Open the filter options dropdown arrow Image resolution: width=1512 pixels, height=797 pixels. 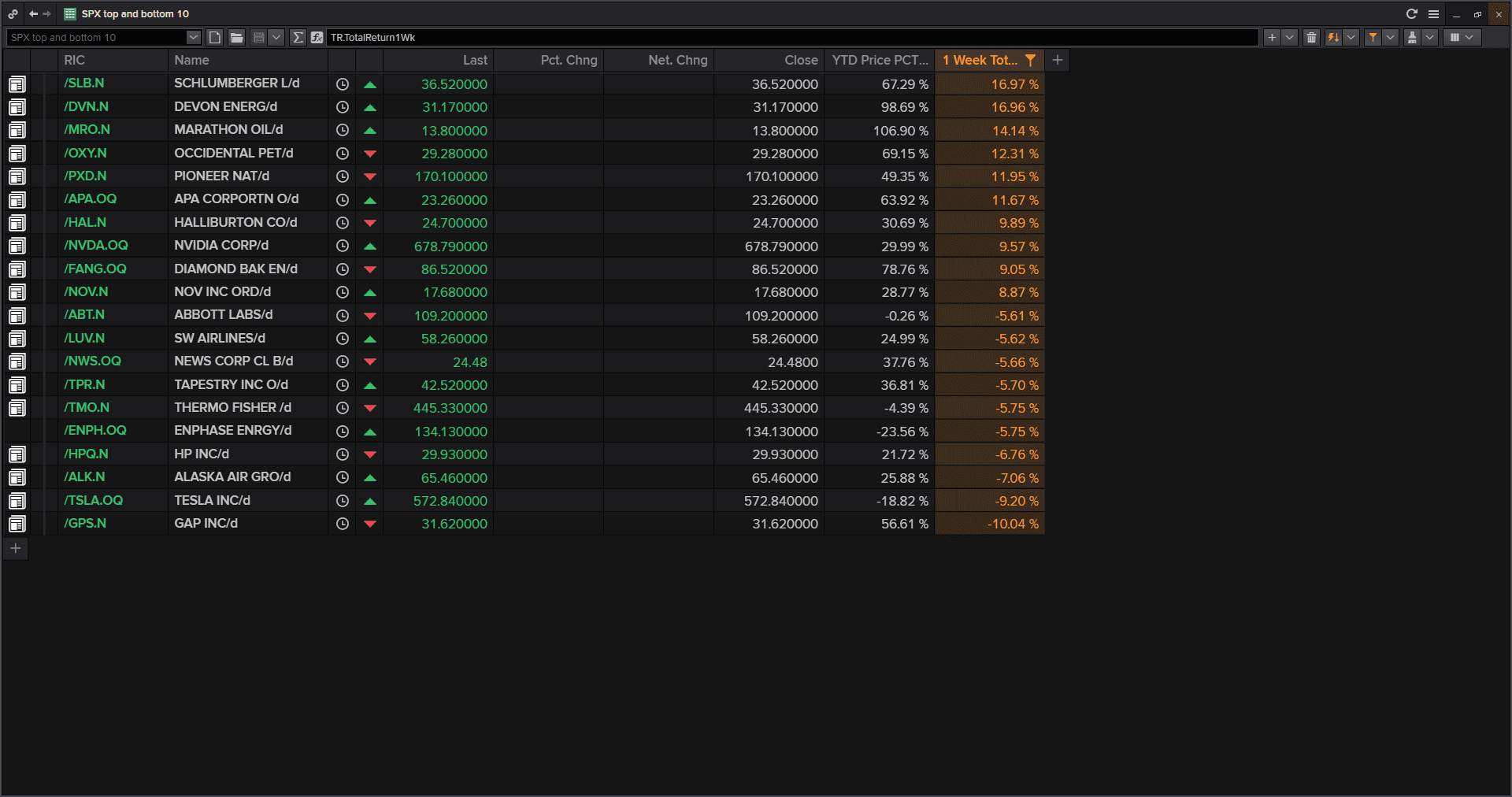(x=1390, y=37)
